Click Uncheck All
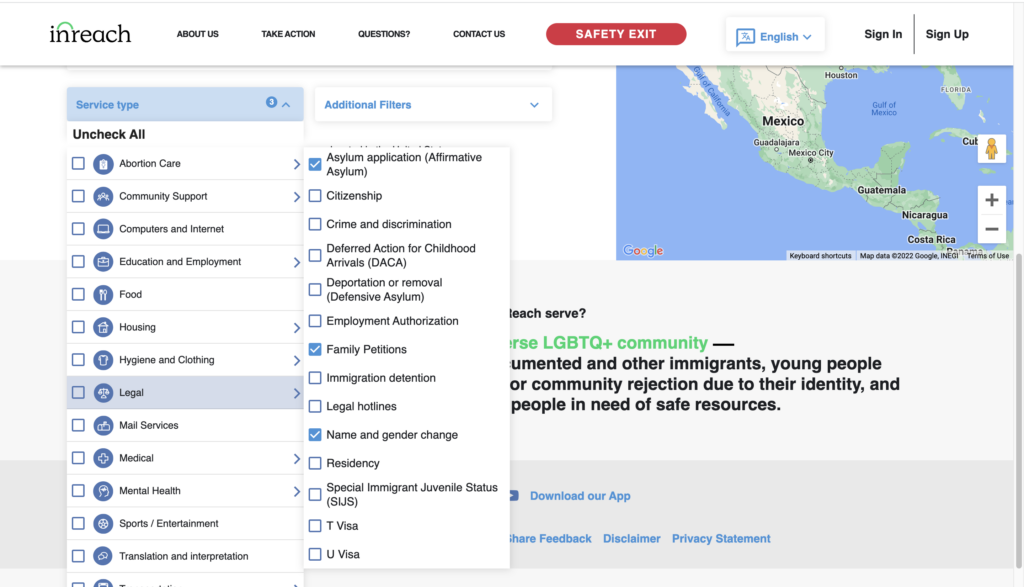 109,135
